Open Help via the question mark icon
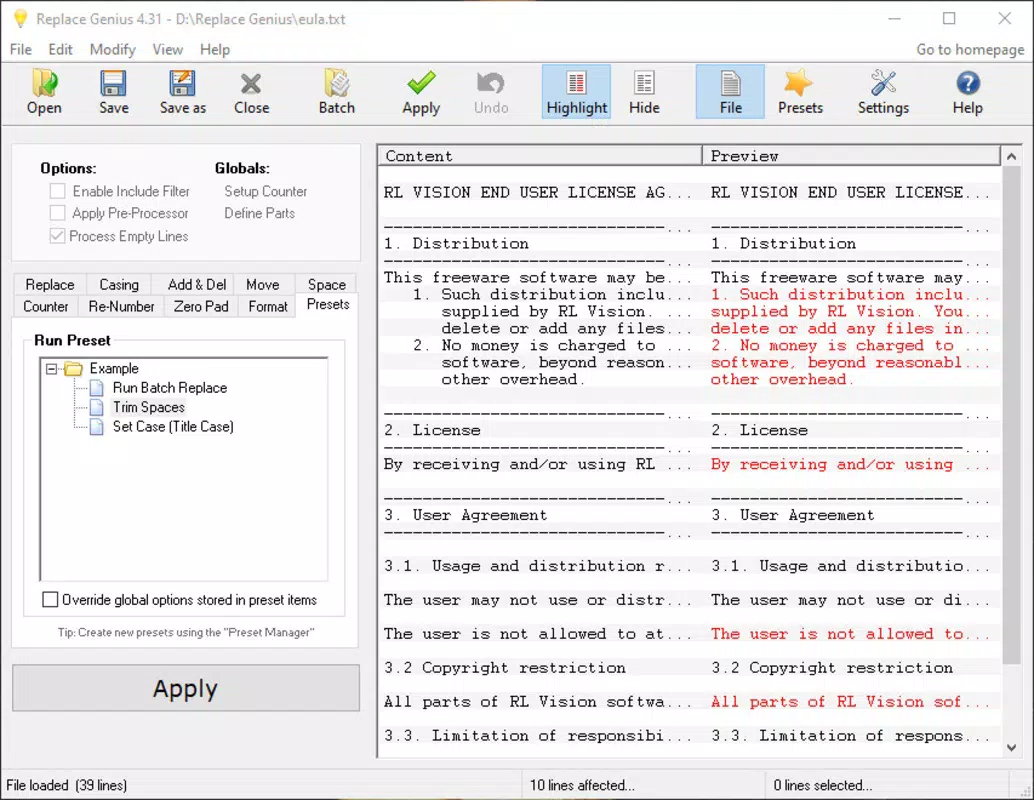The width and height of the screenshot is (1034, 800). point(967,92)
